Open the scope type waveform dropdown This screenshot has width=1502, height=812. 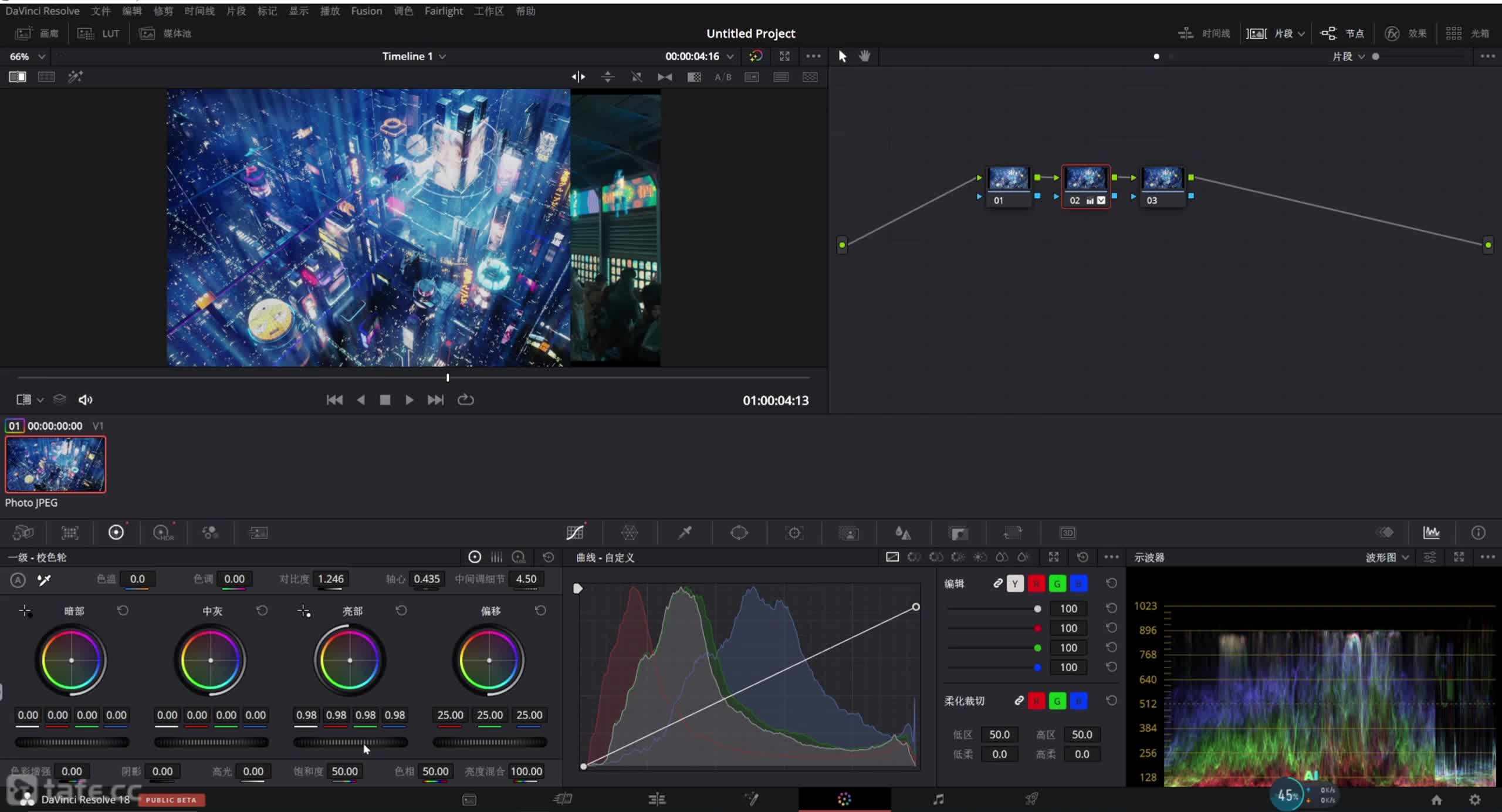(1387, 557)
